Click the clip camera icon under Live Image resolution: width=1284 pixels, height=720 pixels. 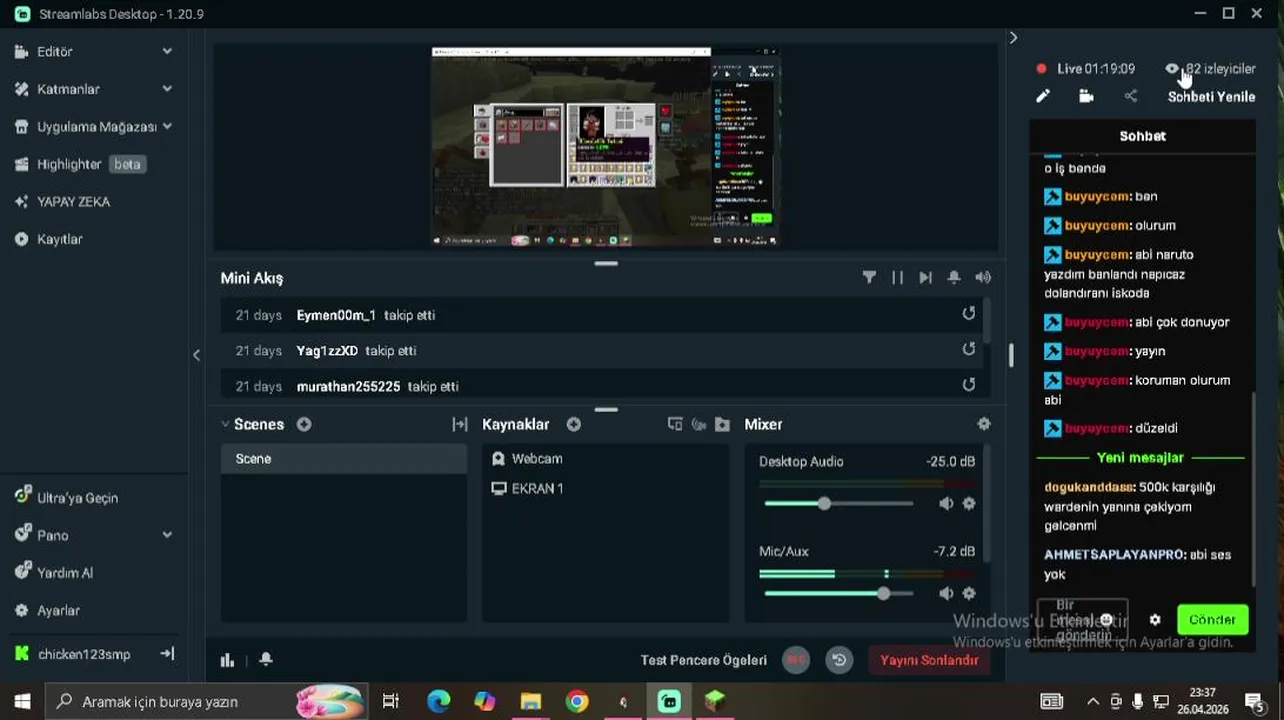(1086, 96)
